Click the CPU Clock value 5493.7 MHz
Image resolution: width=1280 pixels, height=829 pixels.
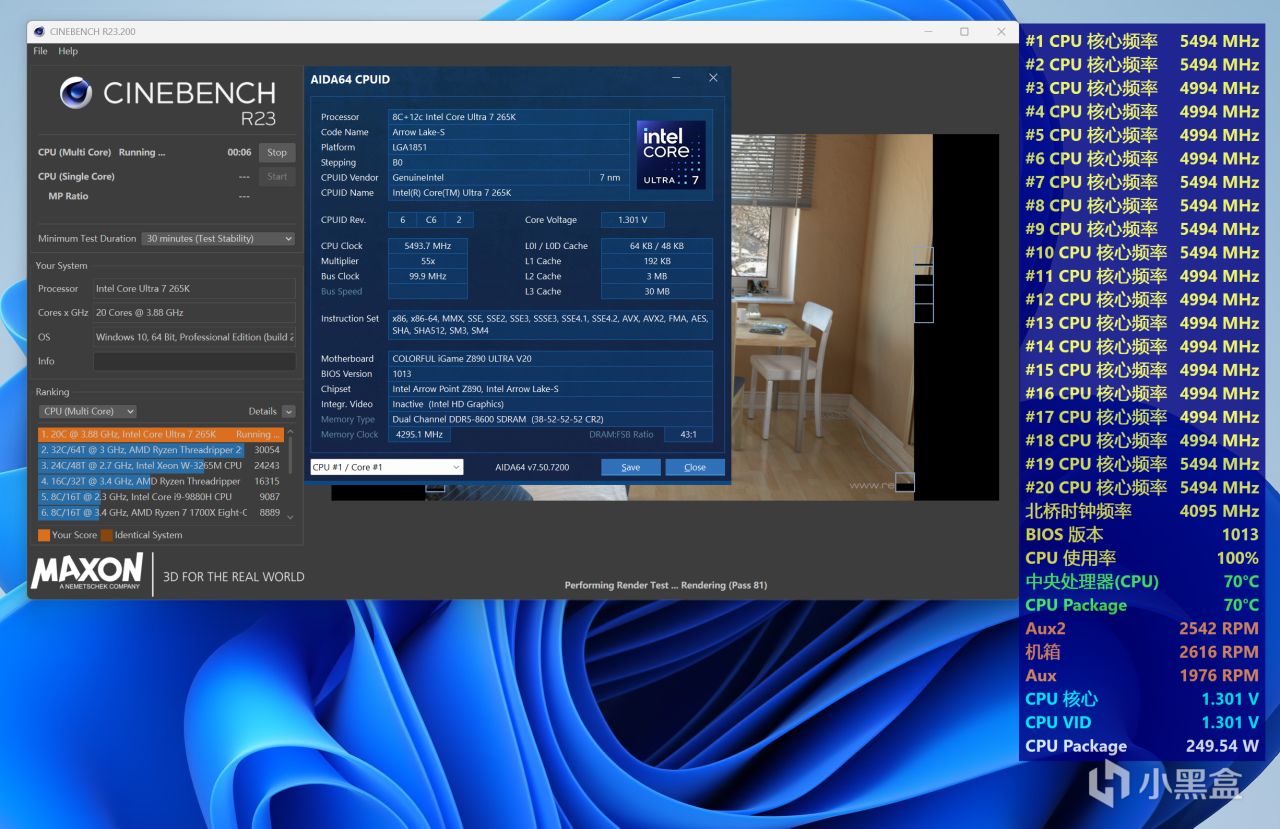[428, 246]
